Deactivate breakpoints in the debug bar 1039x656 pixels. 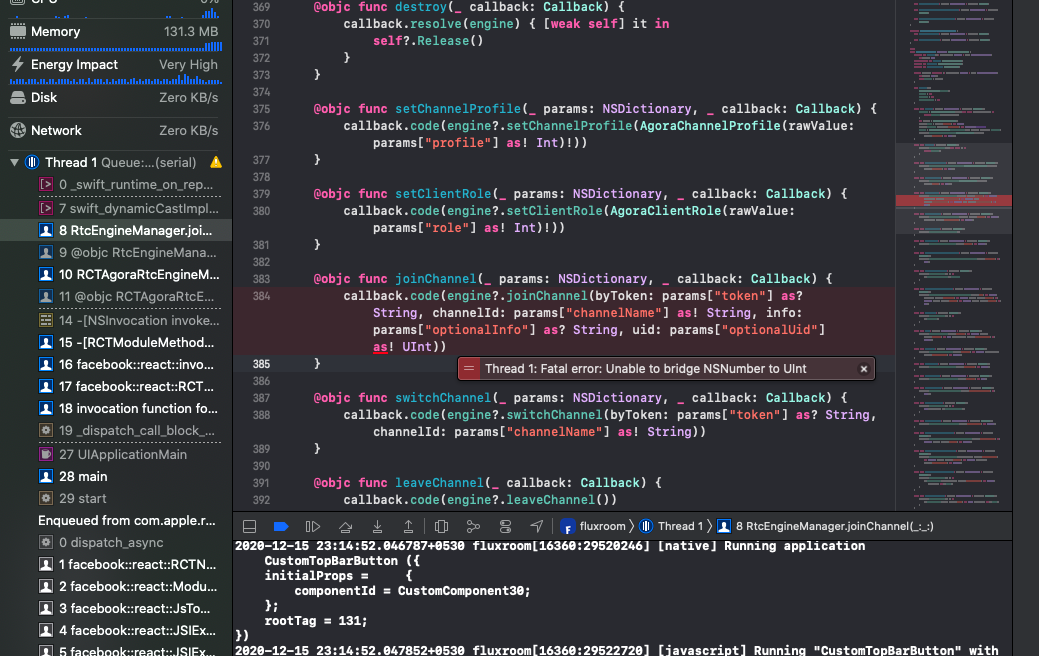coord(281,526)
